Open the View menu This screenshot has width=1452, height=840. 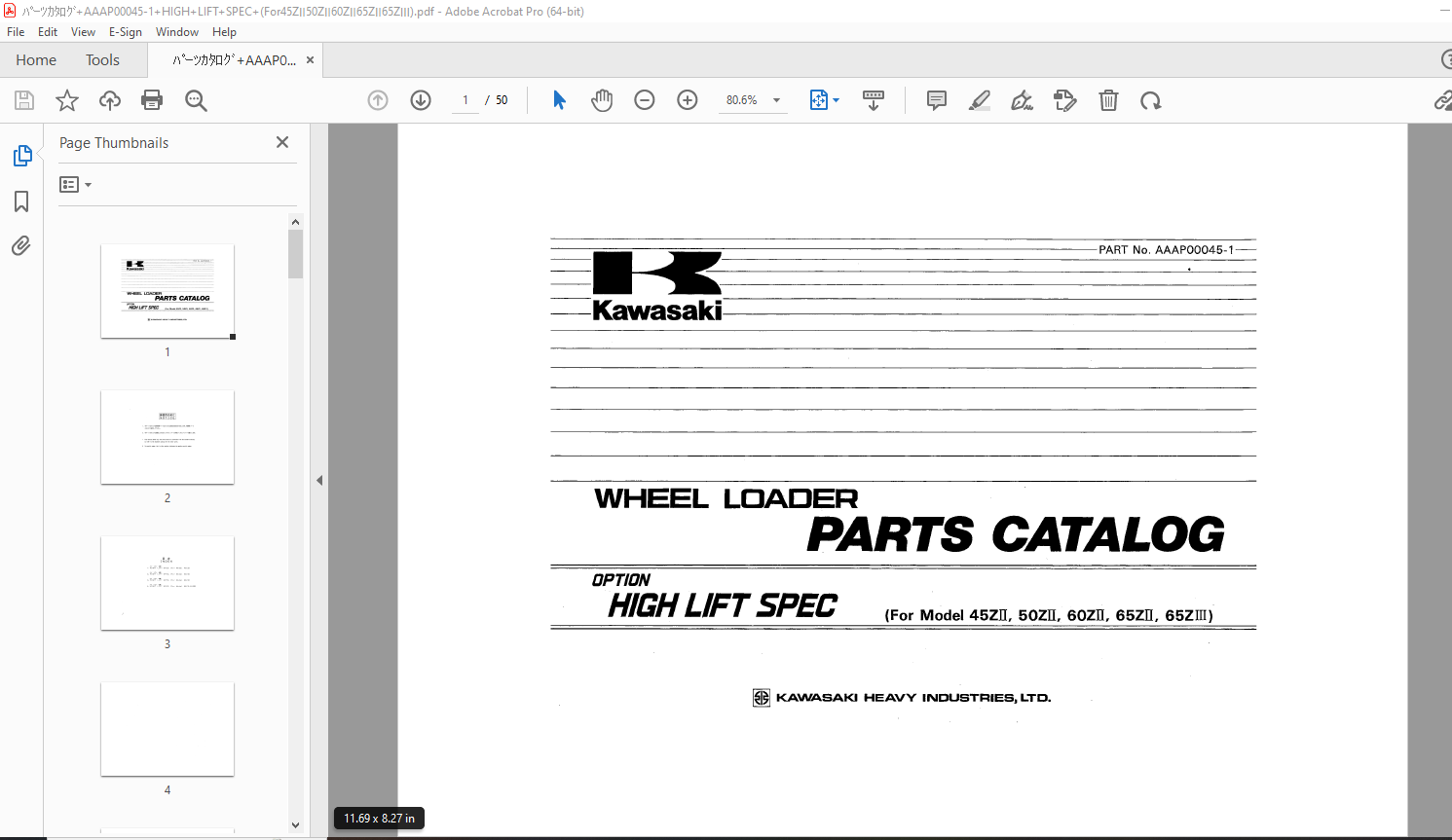[x=84, y=31]
